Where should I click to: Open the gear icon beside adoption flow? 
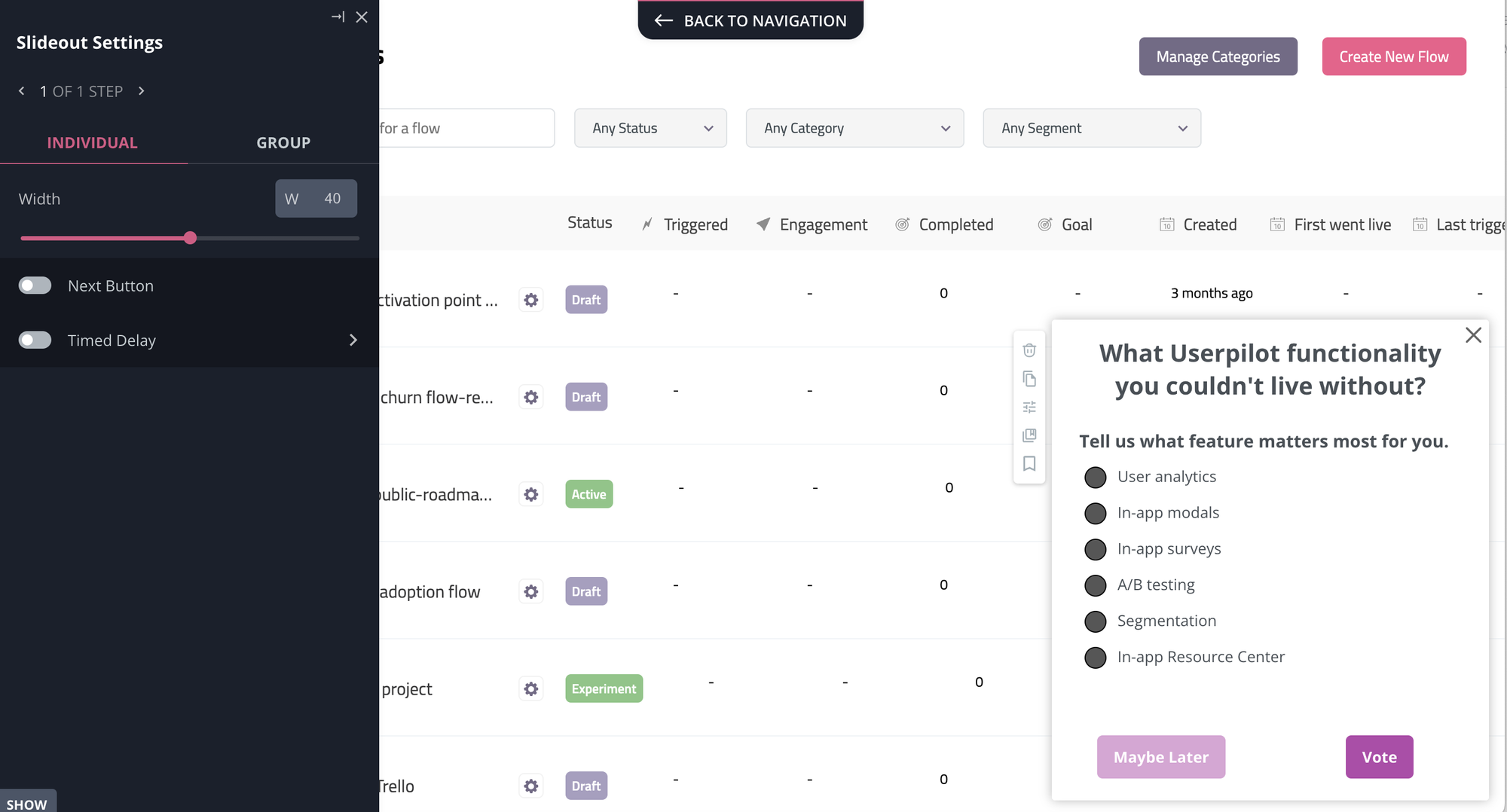pyautogui.click(x=531, y=591)
